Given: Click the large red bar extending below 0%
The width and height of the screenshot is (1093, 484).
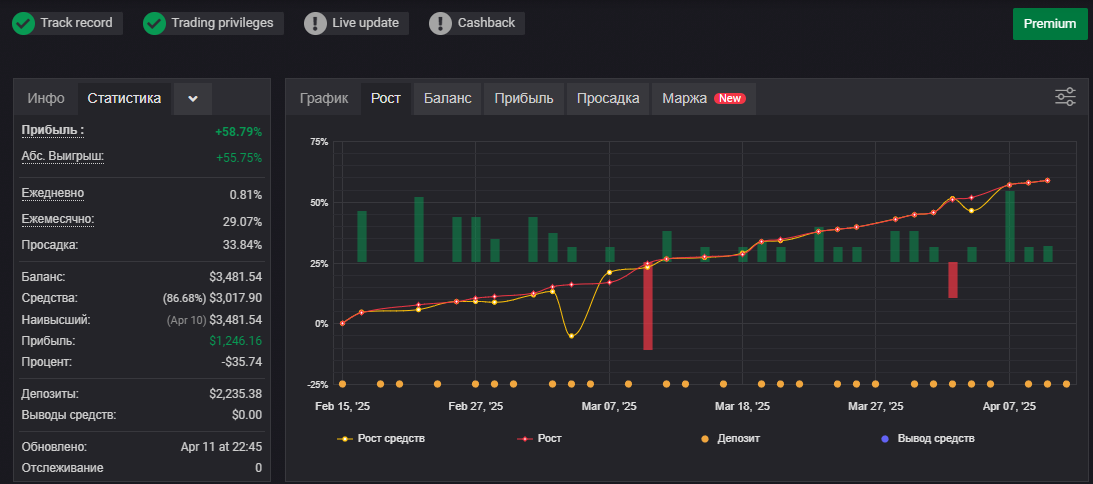Looking at the screenshot, I should [648, 305].
